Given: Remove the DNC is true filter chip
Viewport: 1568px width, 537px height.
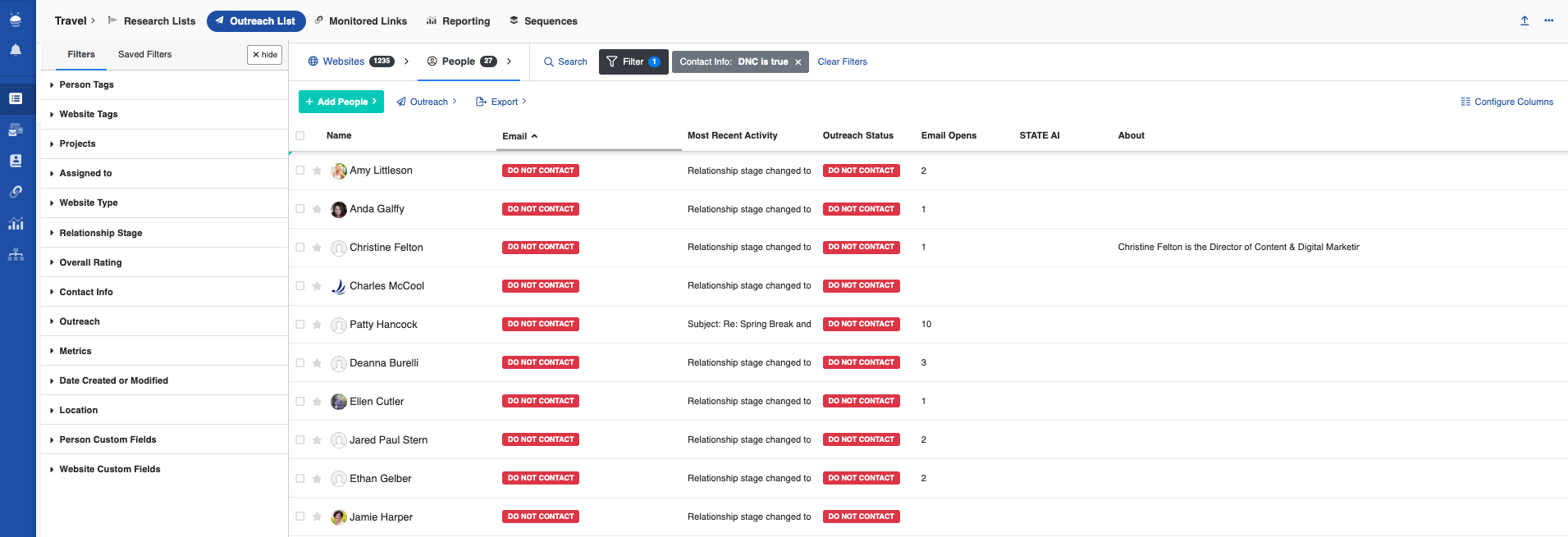Looking at the screenshot, I should click(798, 62).
